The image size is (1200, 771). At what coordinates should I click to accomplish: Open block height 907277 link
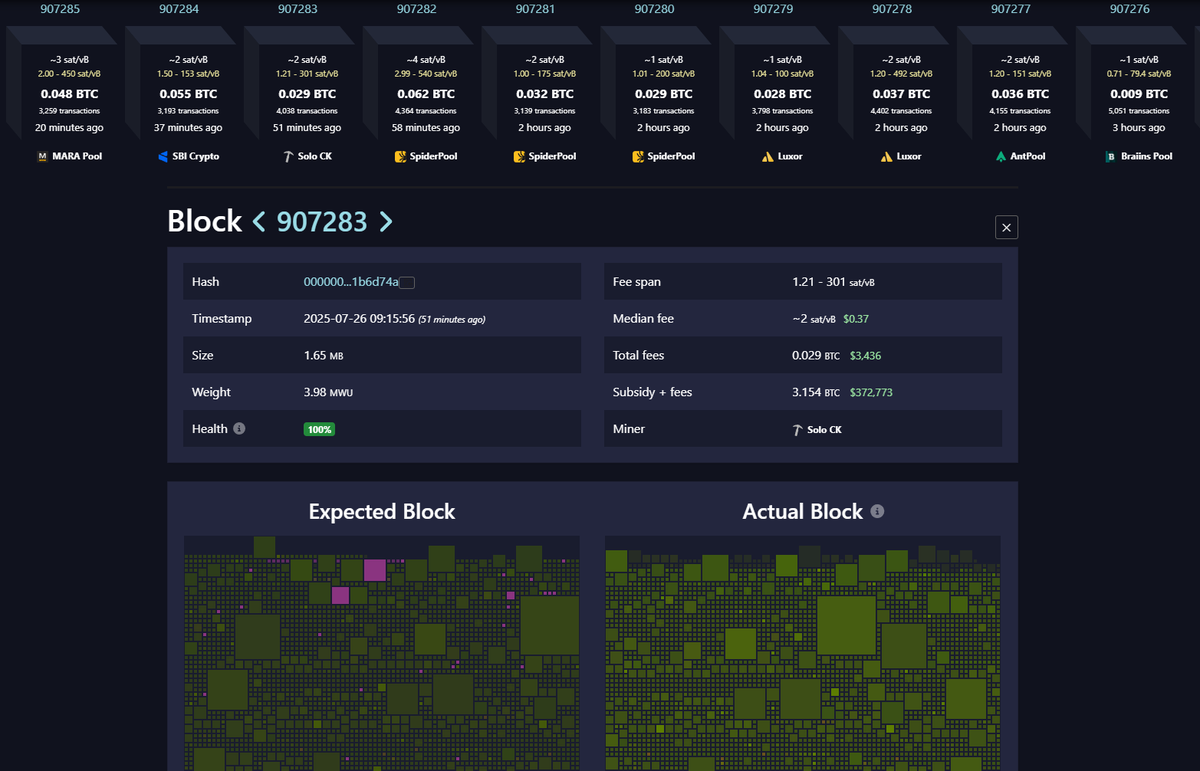(1011, 9)
